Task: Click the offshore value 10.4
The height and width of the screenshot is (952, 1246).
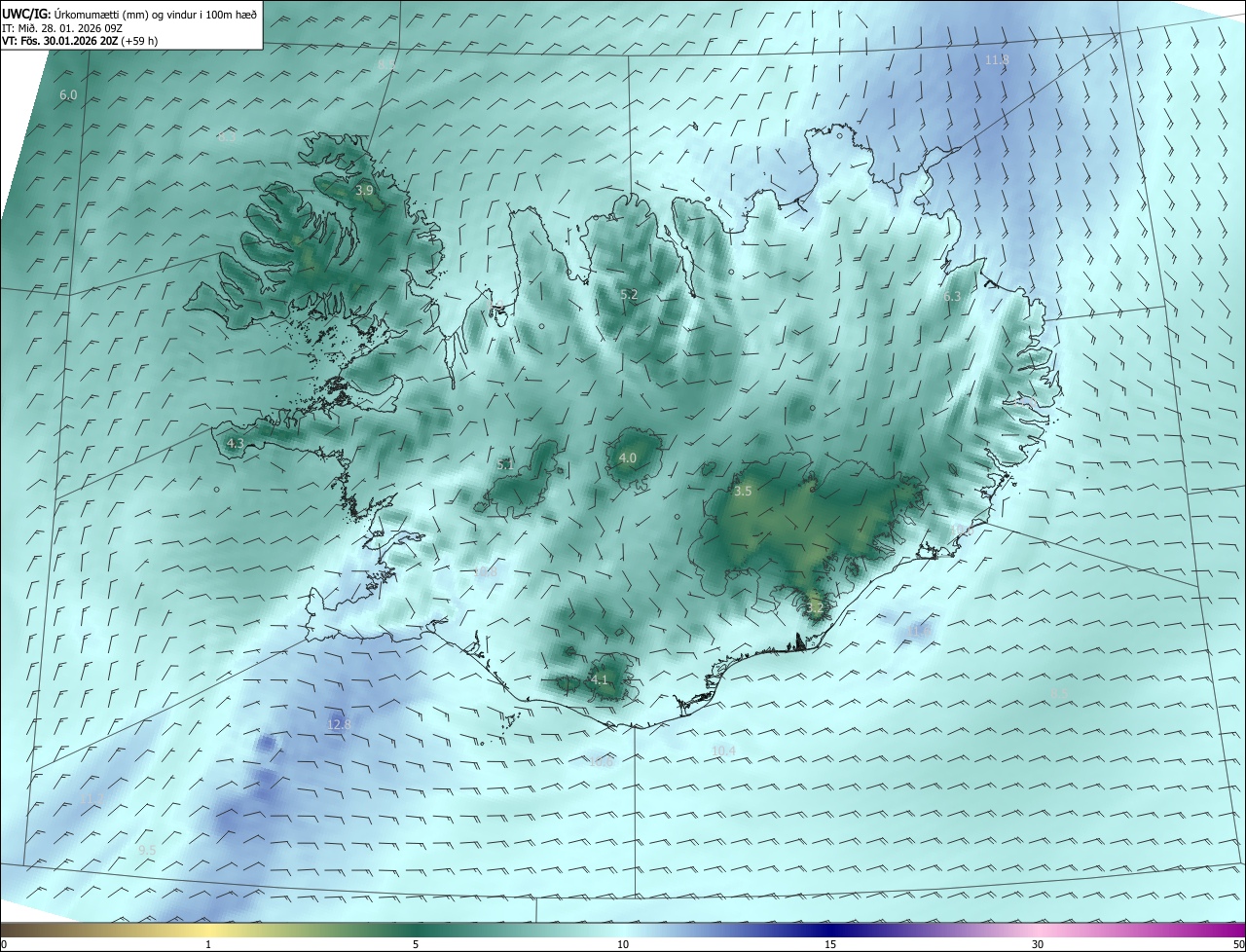Action: pyautogui.click(x=723, y=751)
